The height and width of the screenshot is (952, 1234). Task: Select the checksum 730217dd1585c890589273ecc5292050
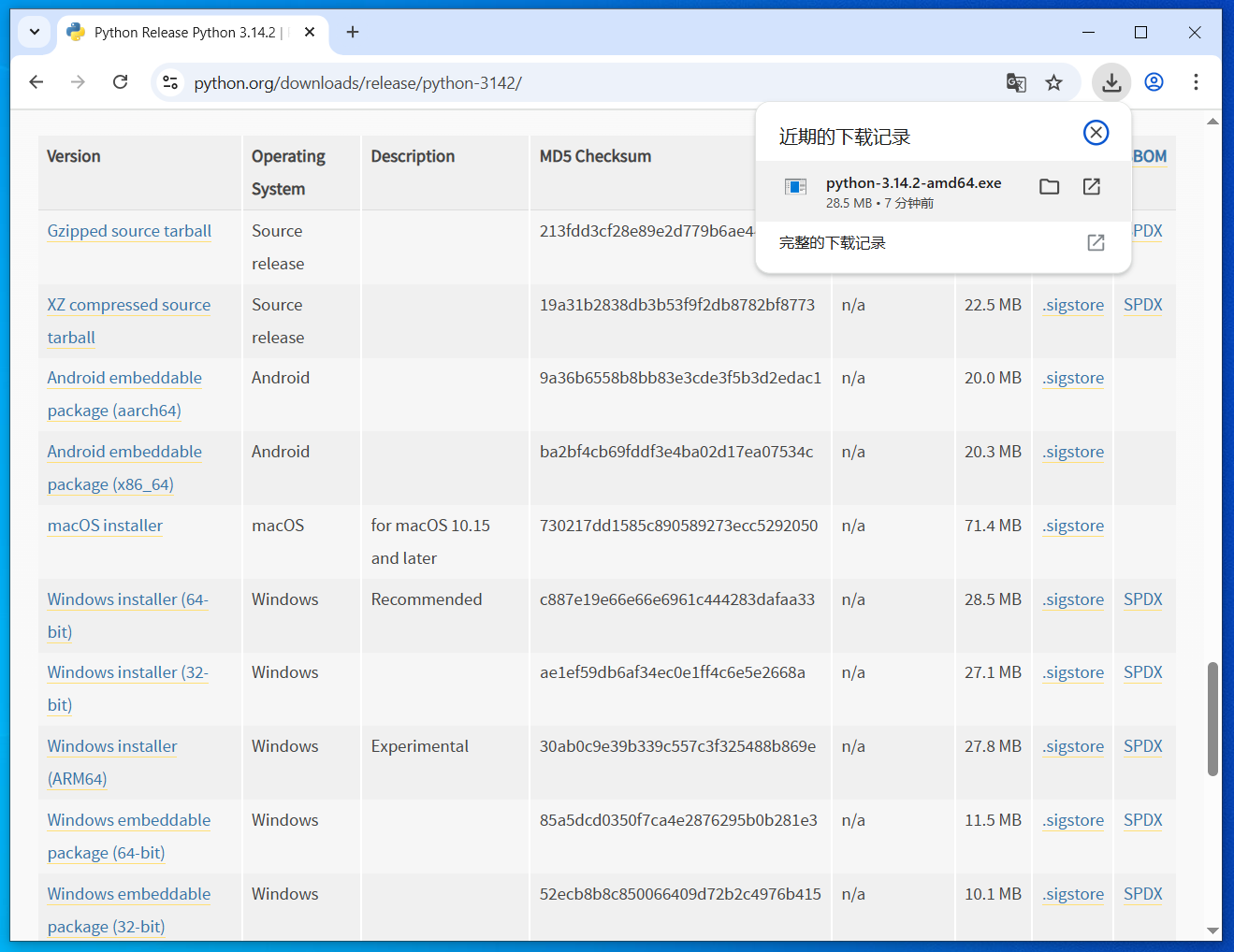(679, 526)
